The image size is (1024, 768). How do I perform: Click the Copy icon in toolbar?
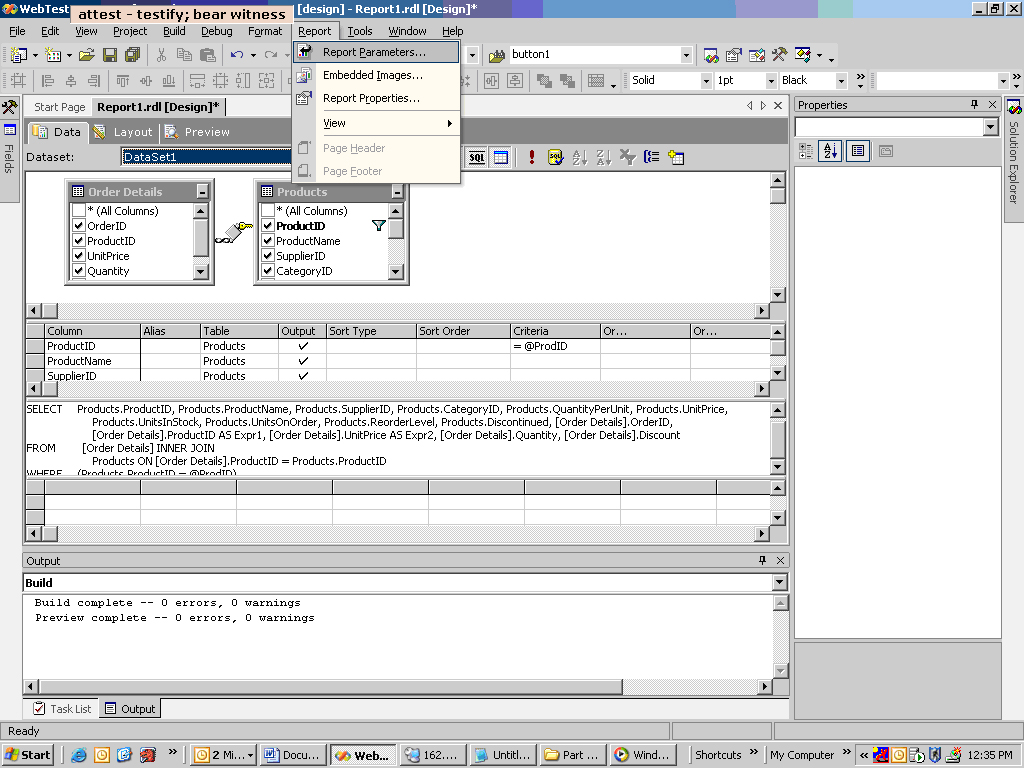coord(184,55)
